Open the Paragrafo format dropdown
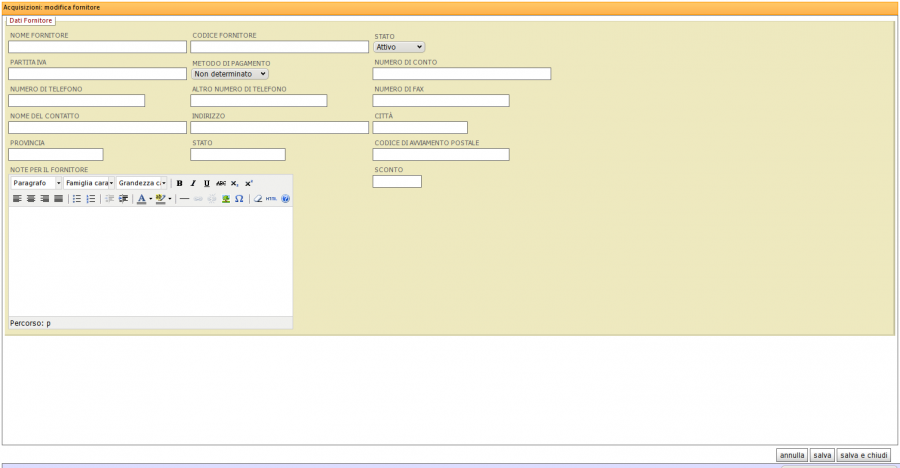The width and height of the screenshot is (900, 468). [37, 183]
